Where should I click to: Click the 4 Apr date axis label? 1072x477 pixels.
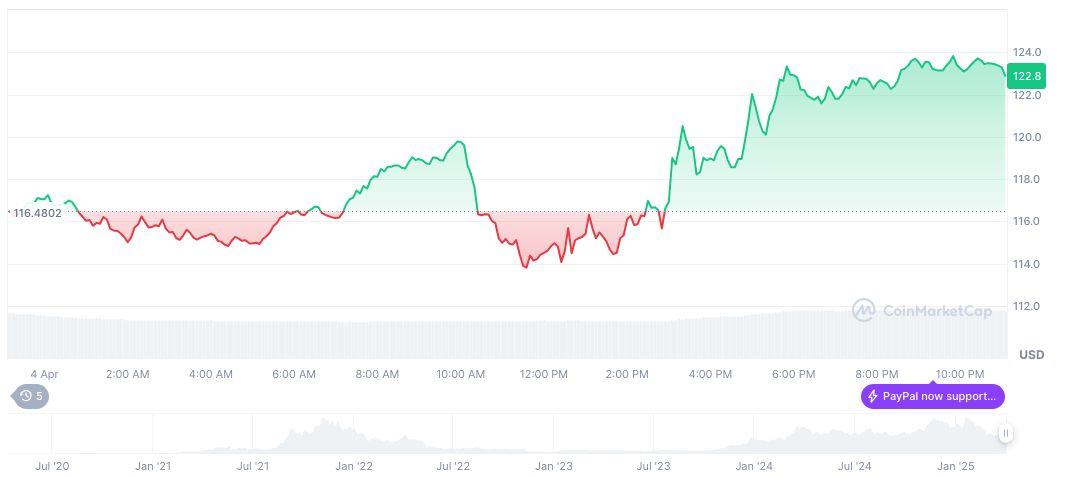coord(44,374)
